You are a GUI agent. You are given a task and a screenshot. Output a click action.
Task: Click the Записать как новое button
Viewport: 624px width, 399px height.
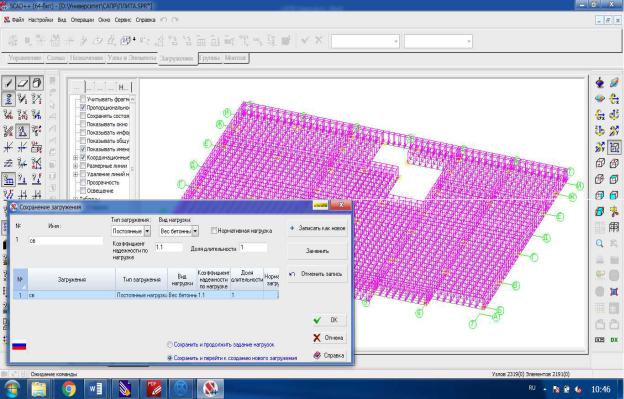(317, 228)
